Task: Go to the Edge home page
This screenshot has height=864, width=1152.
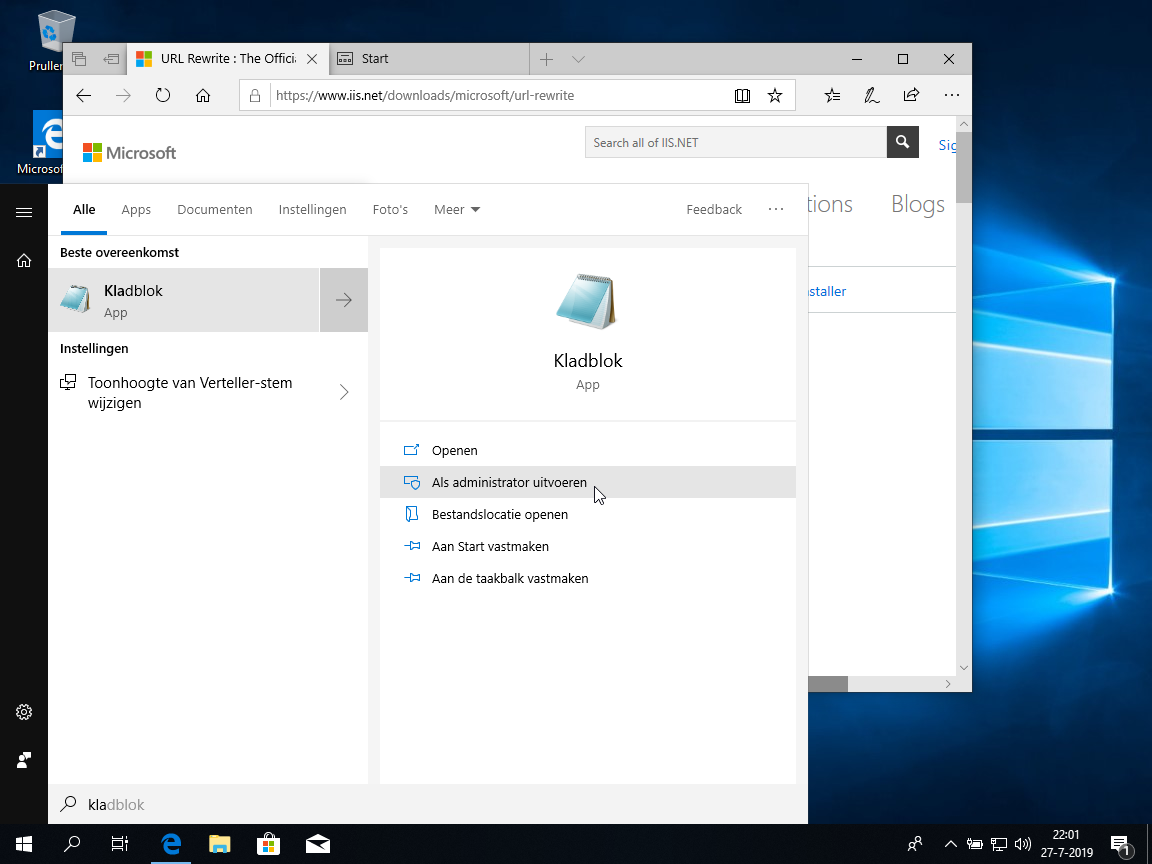Action: pyautogui.click(x=203, y=96)
